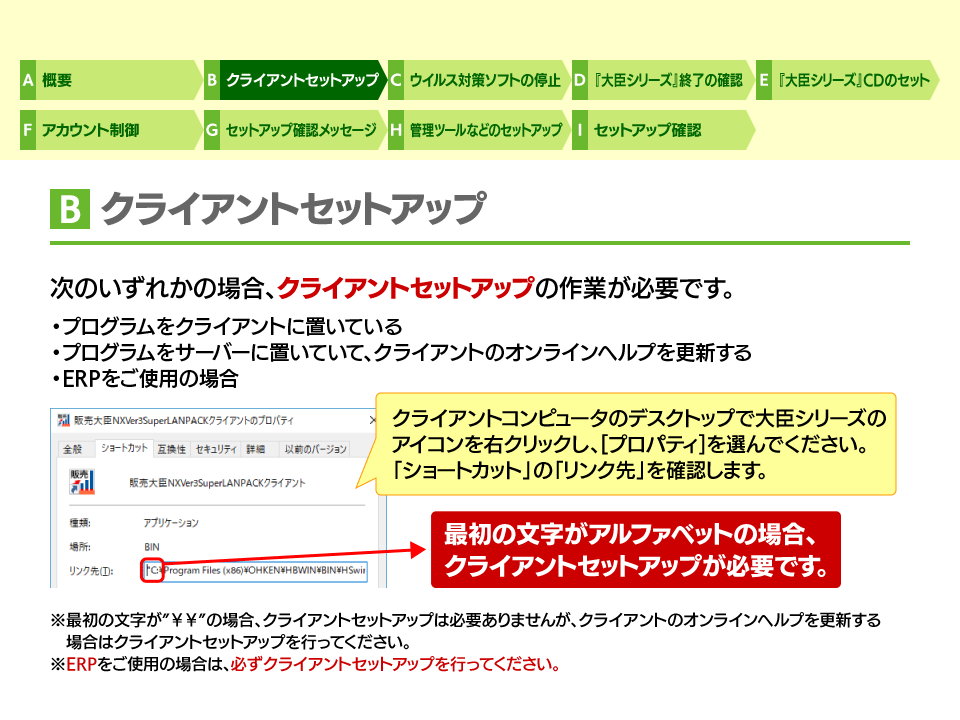The image size is (960, 720).
Task: Switch to the 互換性 tab
Action: pos(171,449)
